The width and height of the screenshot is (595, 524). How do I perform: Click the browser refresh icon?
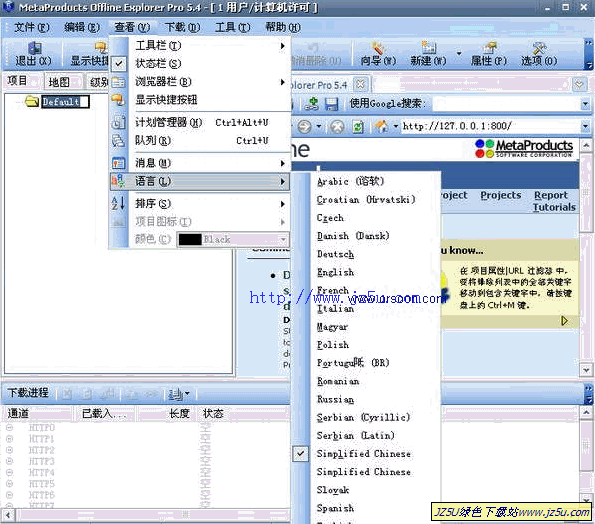tap(358, 126)
